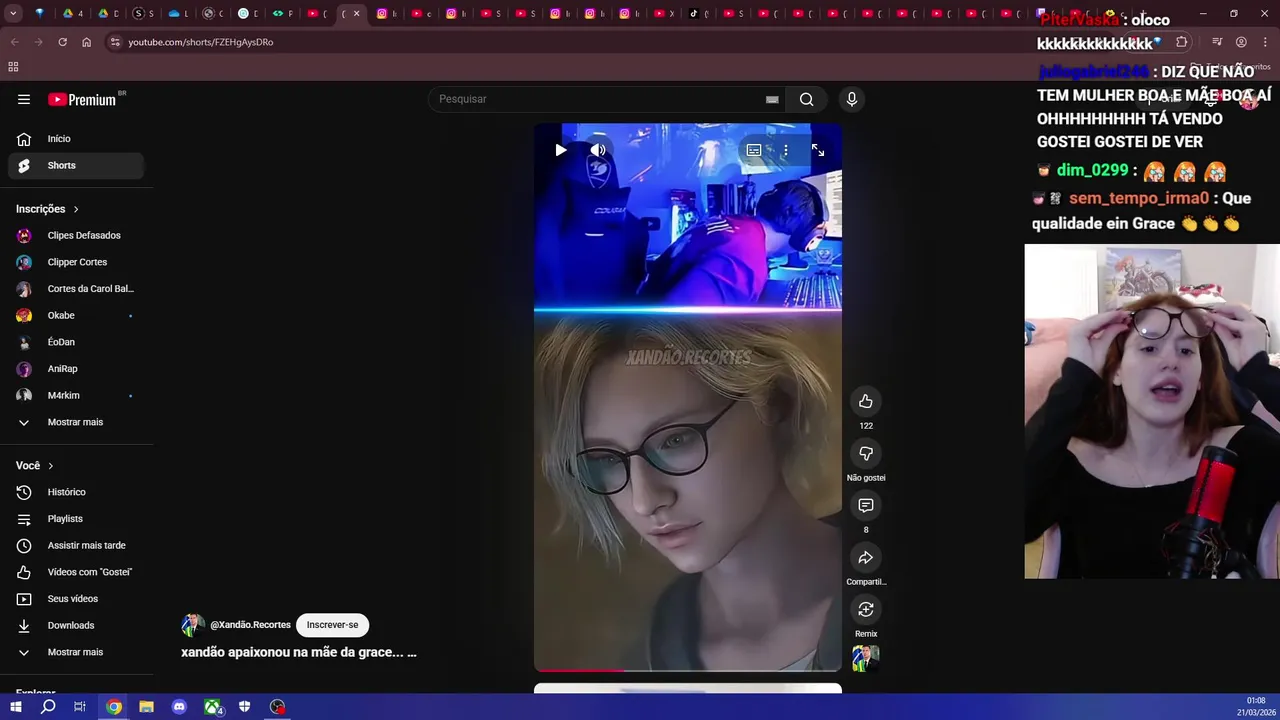
Task: Open Downloads in the sidebar
Action: pyautogui.click(x=76, y=625)
